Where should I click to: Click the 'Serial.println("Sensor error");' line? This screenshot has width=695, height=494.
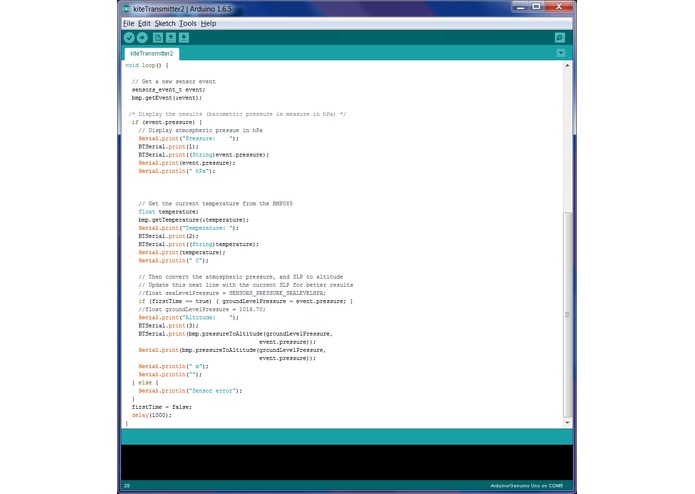click(190, 391)
